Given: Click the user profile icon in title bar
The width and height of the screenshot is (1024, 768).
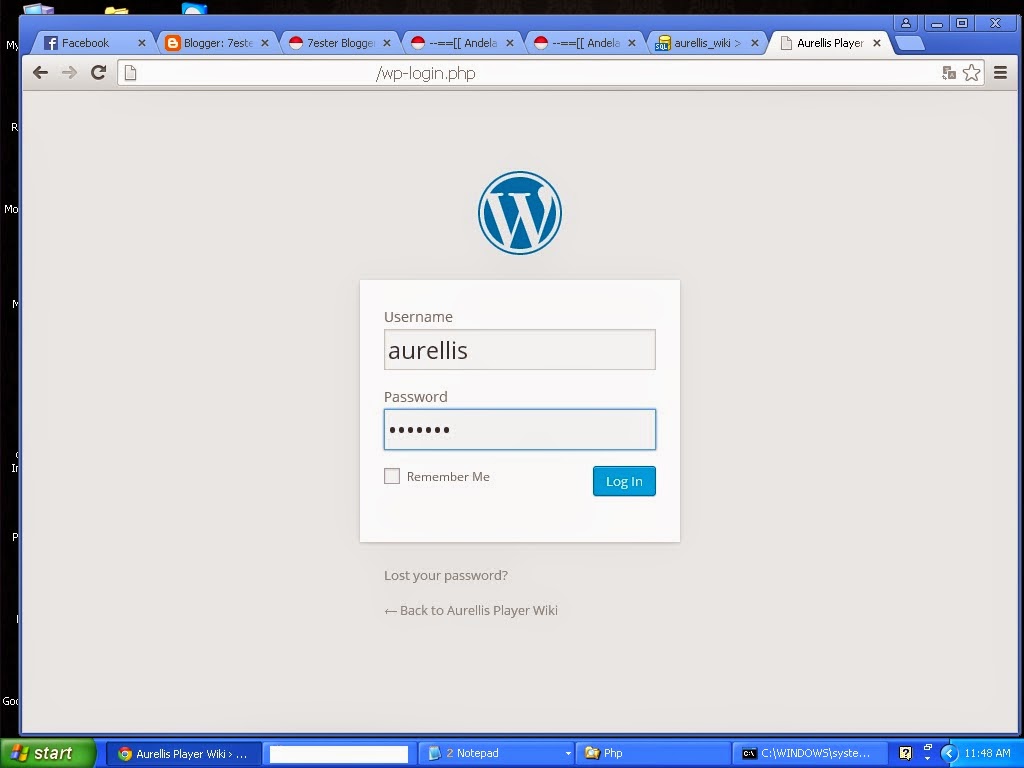Looking at the screenshot, I should click(x=906, y=24).
